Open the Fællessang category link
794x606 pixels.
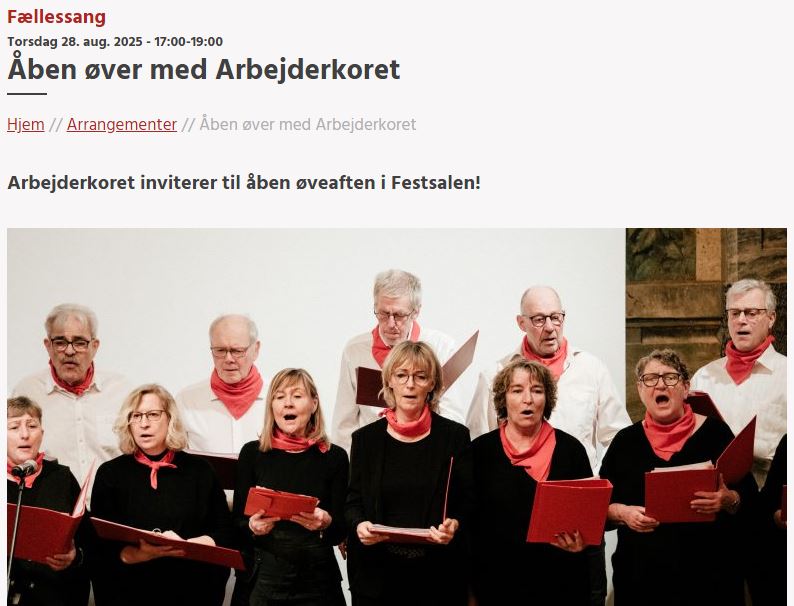coord(56,17)
